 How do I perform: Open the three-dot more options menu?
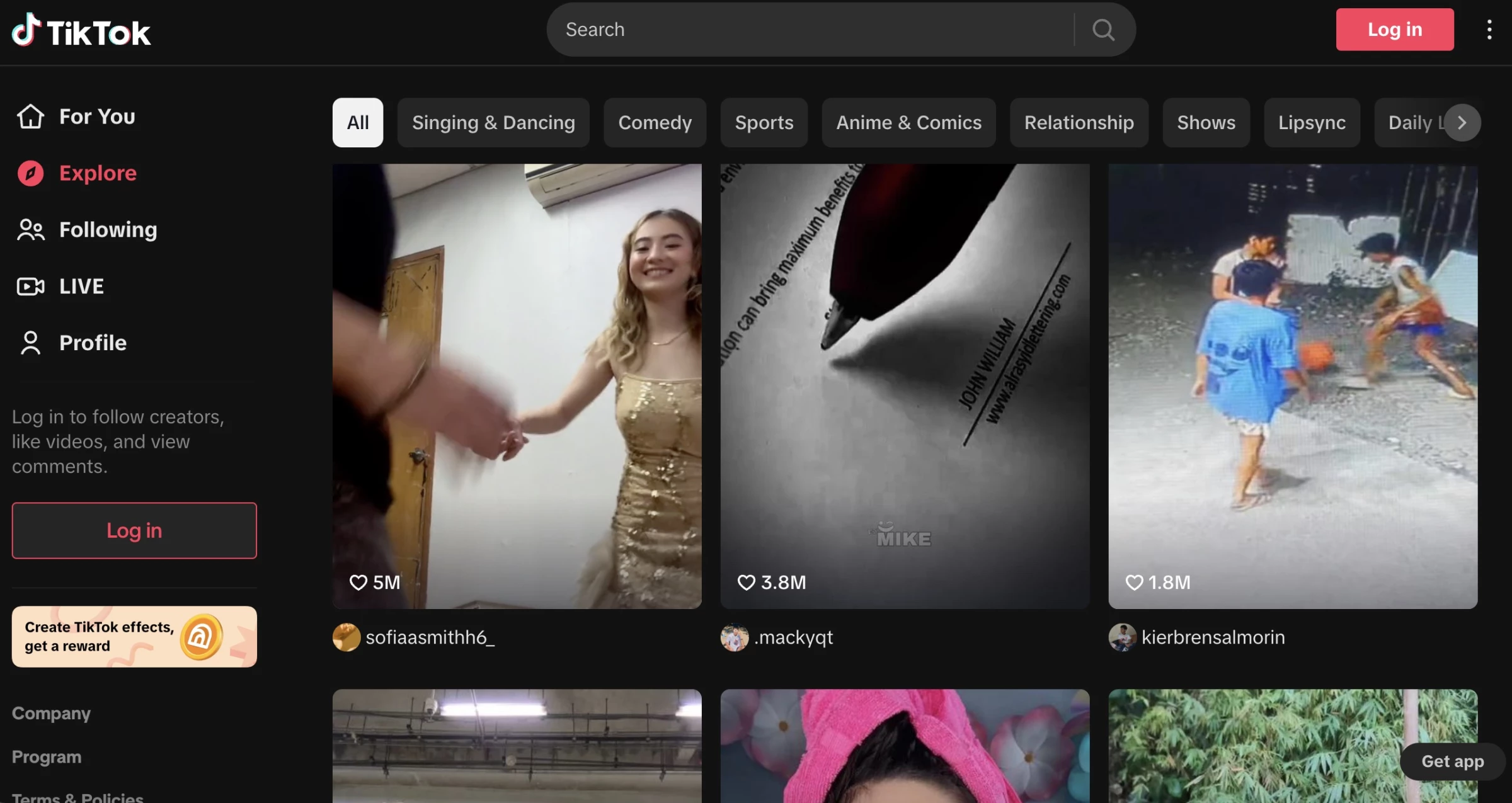point(1489,30)
